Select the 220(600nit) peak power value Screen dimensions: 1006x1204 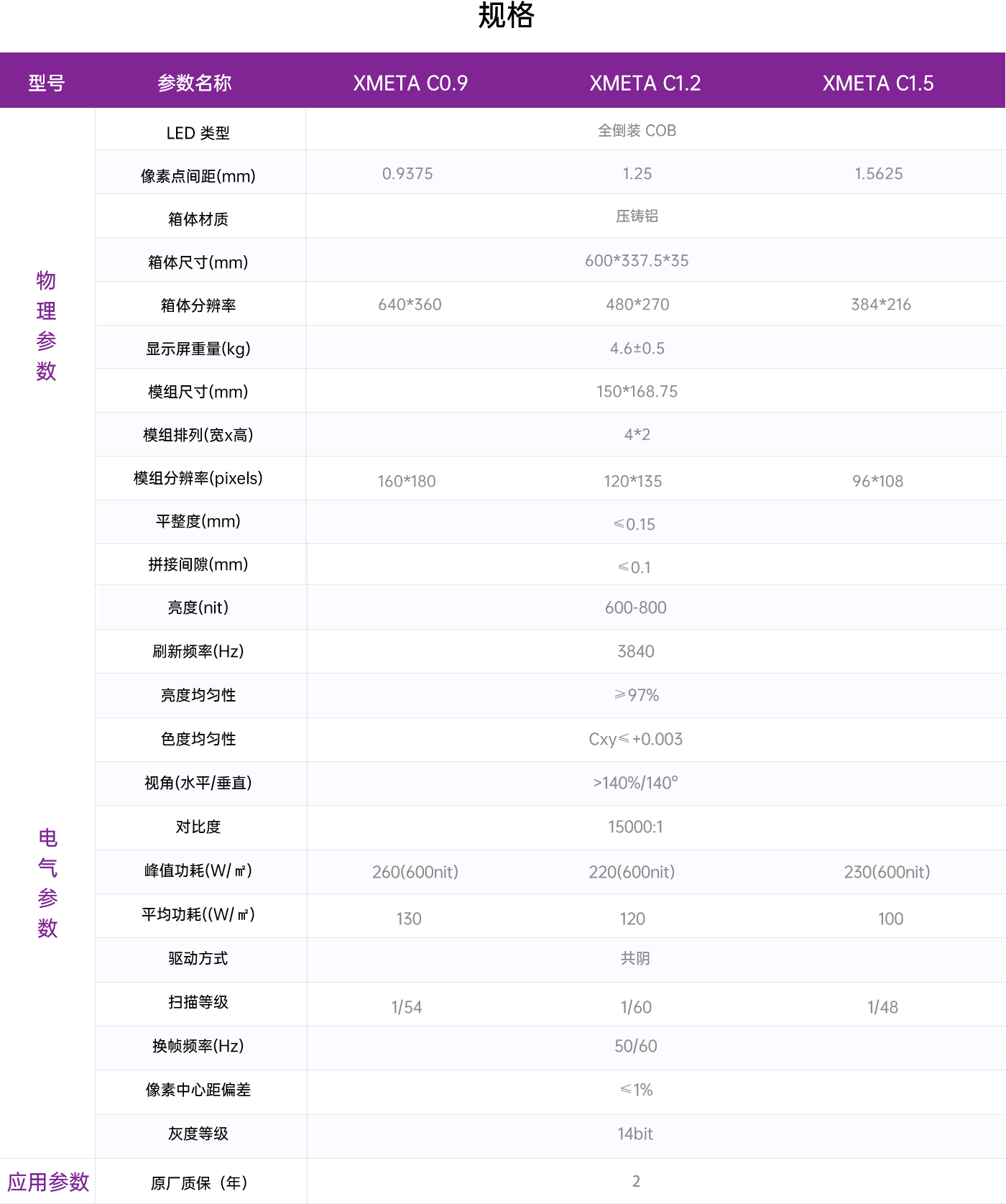pyautogui.click(x=632, y=873)
